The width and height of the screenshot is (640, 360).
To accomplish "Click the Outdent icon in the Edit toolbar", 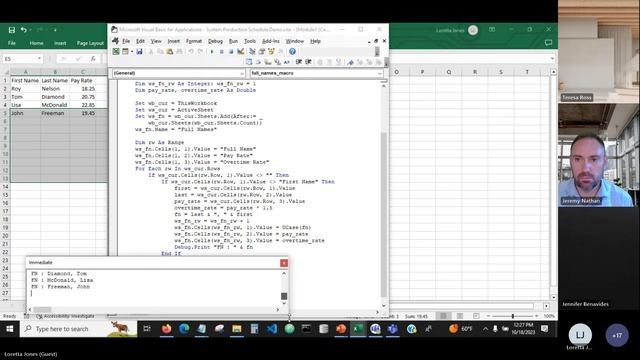I will click(308, 62).
